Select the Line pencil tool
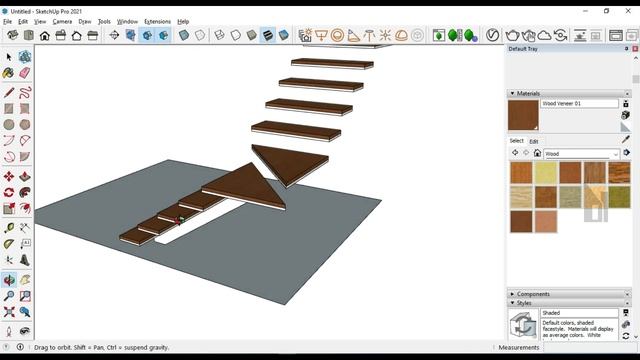Viewport: 640px width, 360px height. click(9, 93)
